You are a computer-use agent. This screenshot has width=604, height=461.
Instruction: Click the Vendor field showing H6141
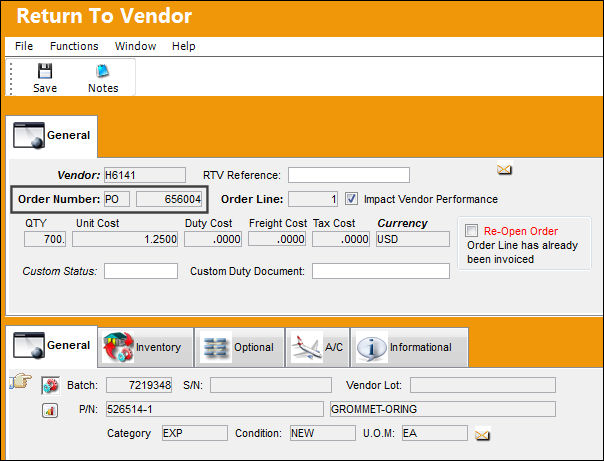point(144,175)
